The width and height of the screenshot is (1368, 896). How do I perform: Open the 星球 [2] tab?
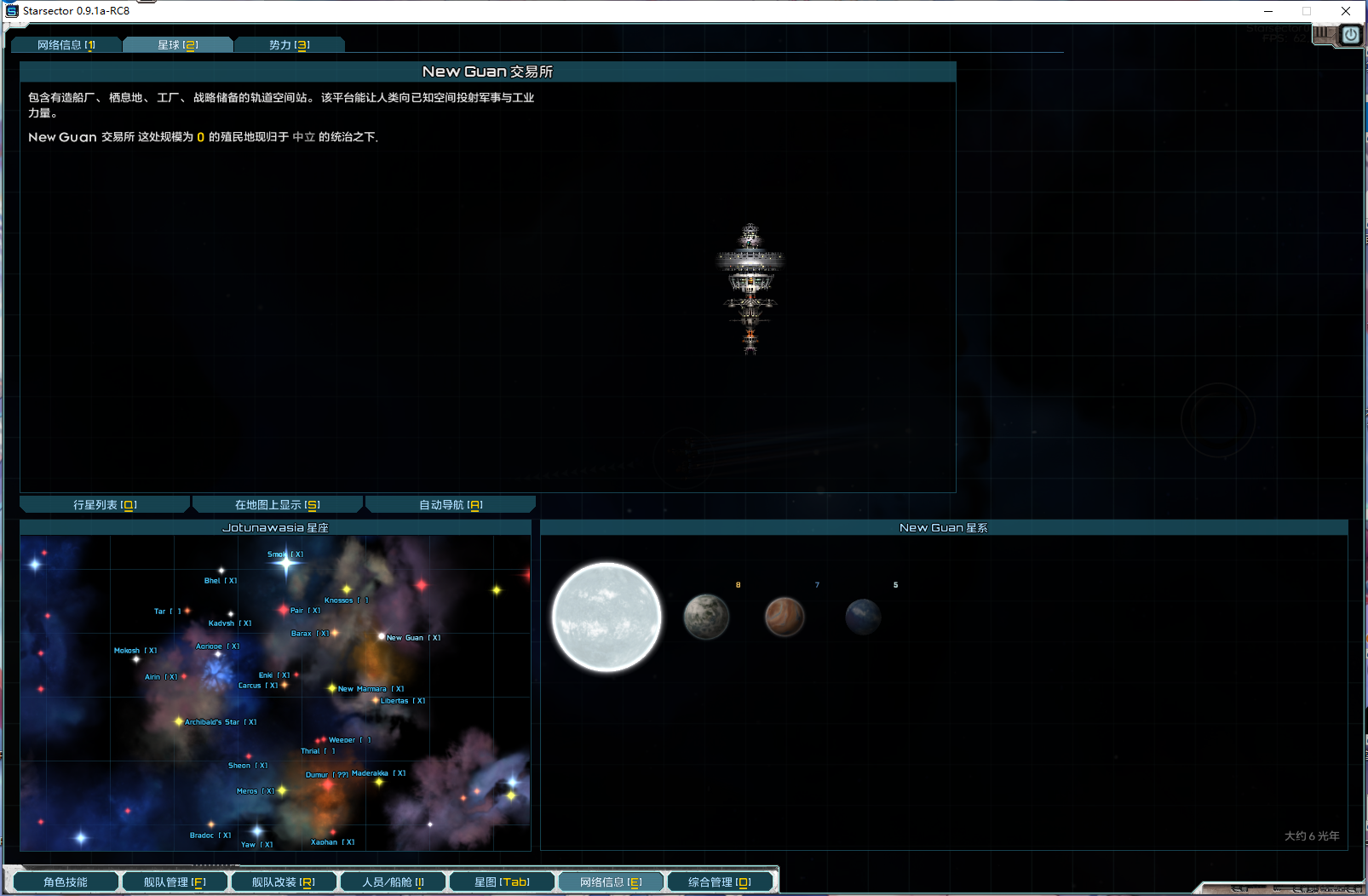click(x=178, y=43)
